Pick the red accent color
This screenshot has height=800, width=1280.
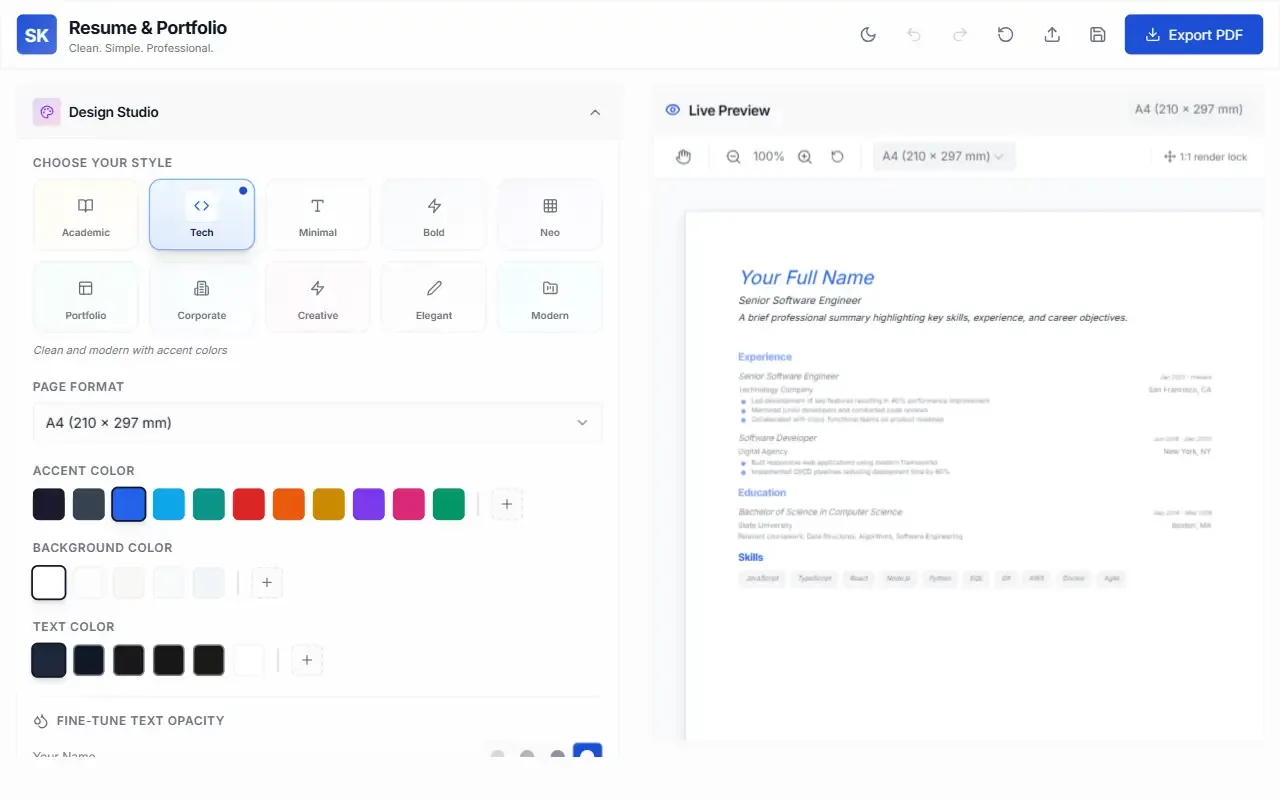pos(249,504)
